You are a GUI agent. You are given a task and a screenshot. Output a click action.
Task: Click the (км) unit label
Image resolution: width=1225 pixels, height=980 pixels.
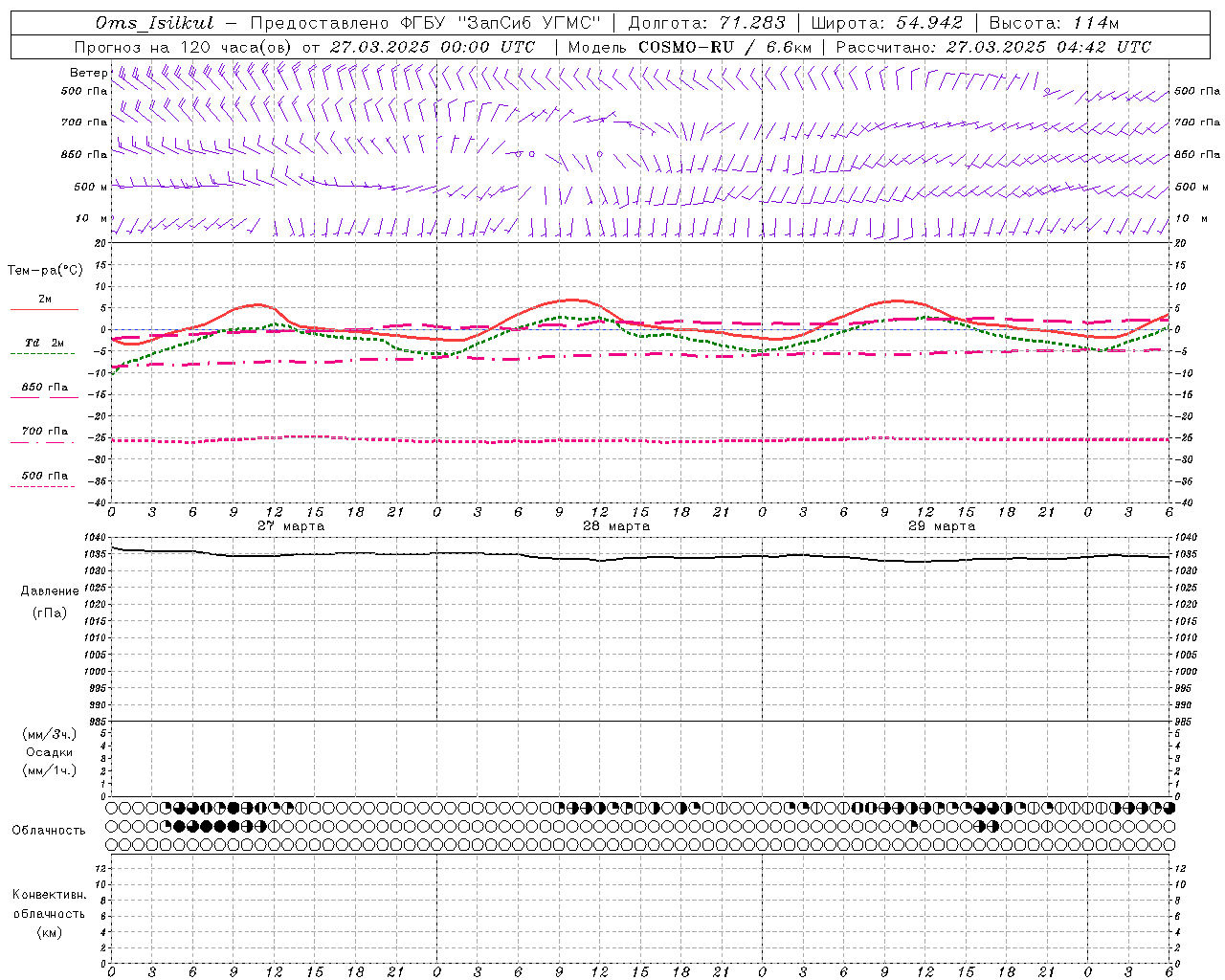(50, 932)
